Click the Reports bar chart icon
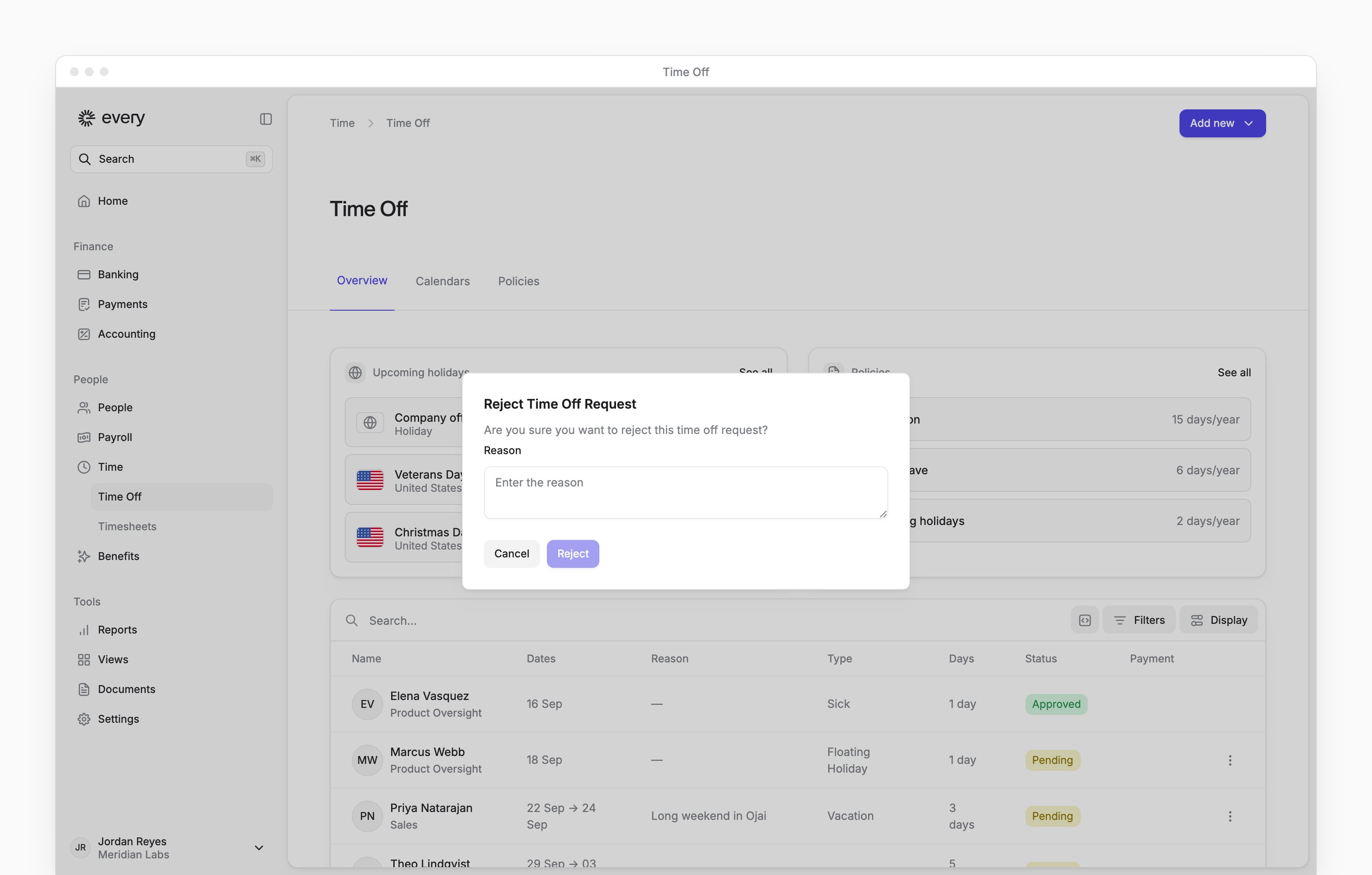This screenshot has height=875, width=1372. point(84,630)
